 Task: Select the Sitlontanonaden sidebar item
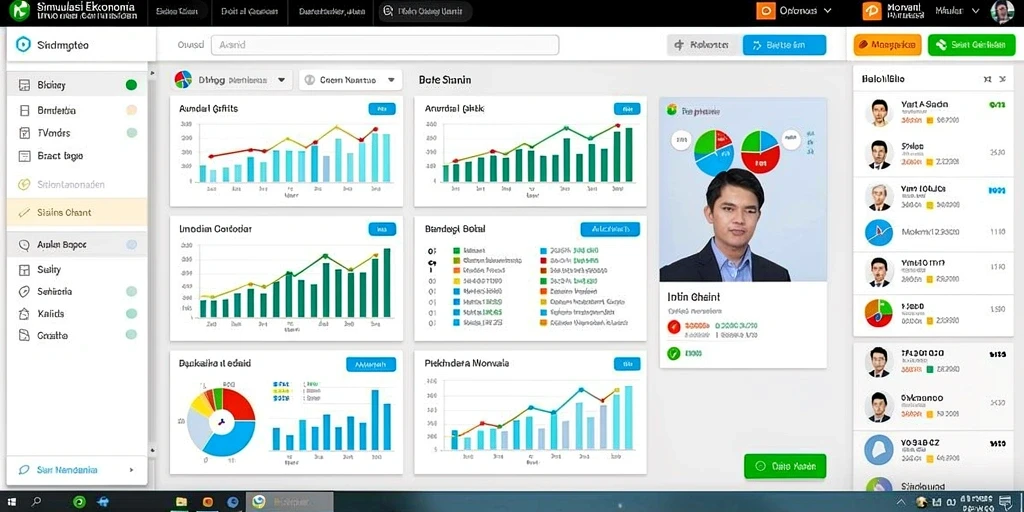[77, 184]
